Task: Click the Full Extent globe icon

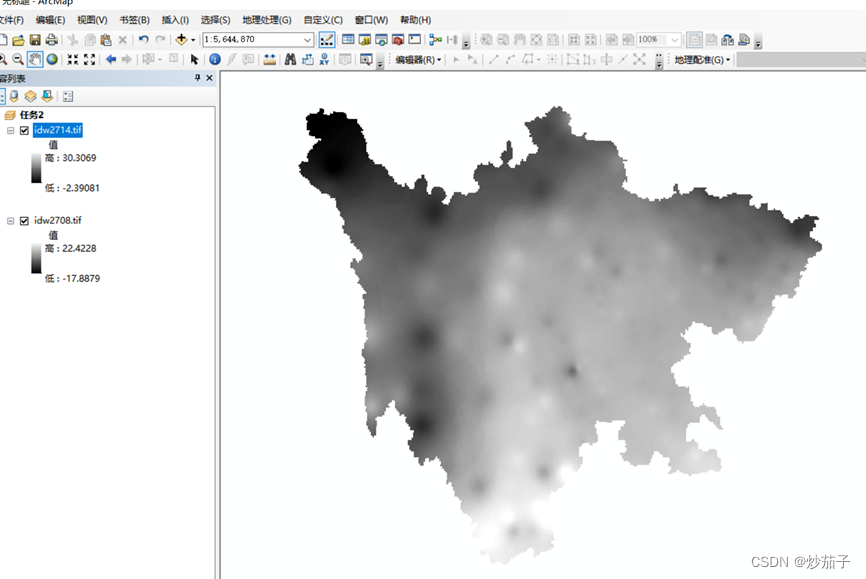Action: pyautogui.click(x=52, y=60)
